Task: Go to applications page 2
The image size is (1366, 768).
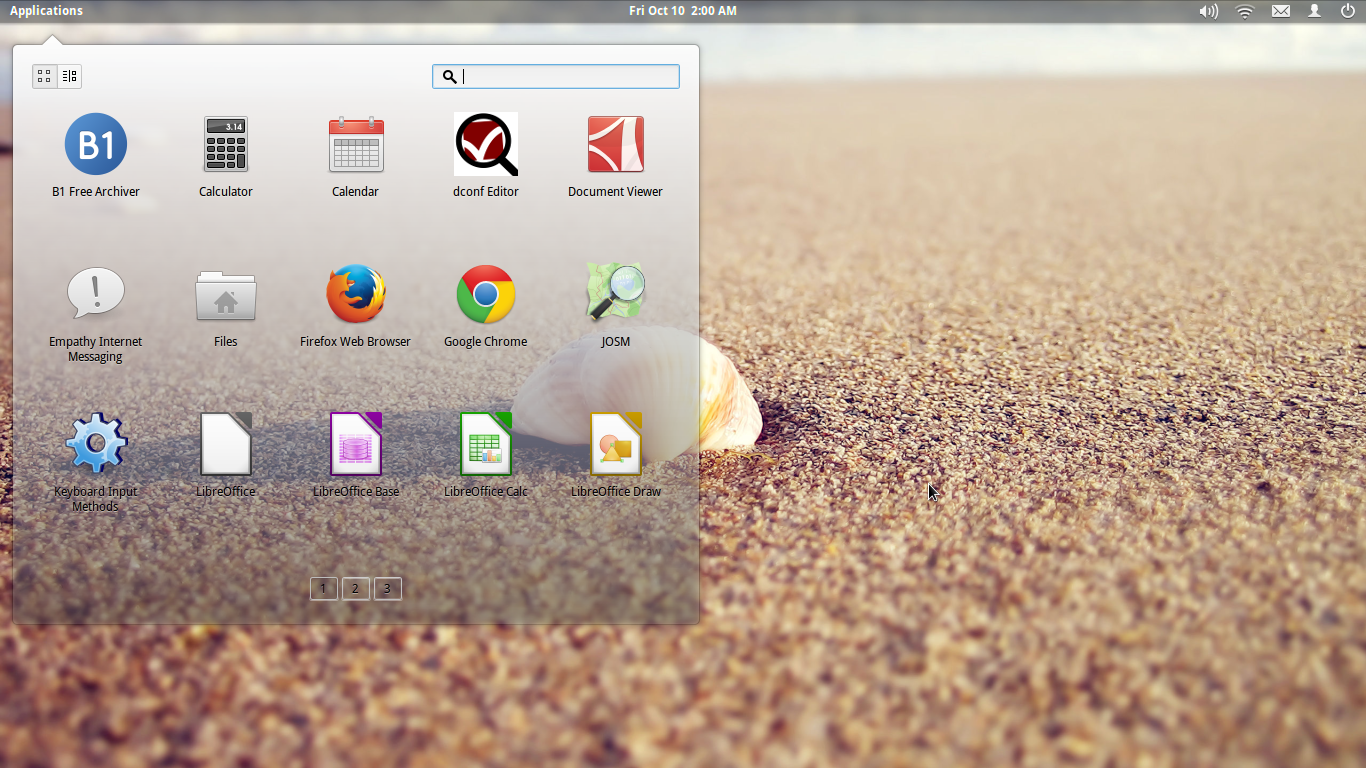Action: (355, 588)
